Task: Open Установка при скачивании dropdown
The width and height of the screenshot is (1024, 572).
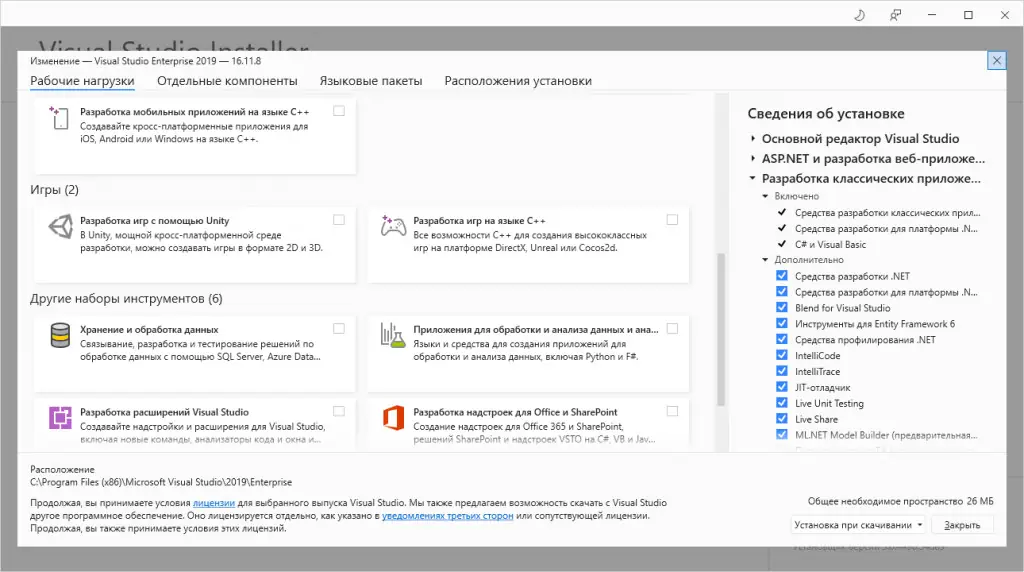Action: [858, 525]
